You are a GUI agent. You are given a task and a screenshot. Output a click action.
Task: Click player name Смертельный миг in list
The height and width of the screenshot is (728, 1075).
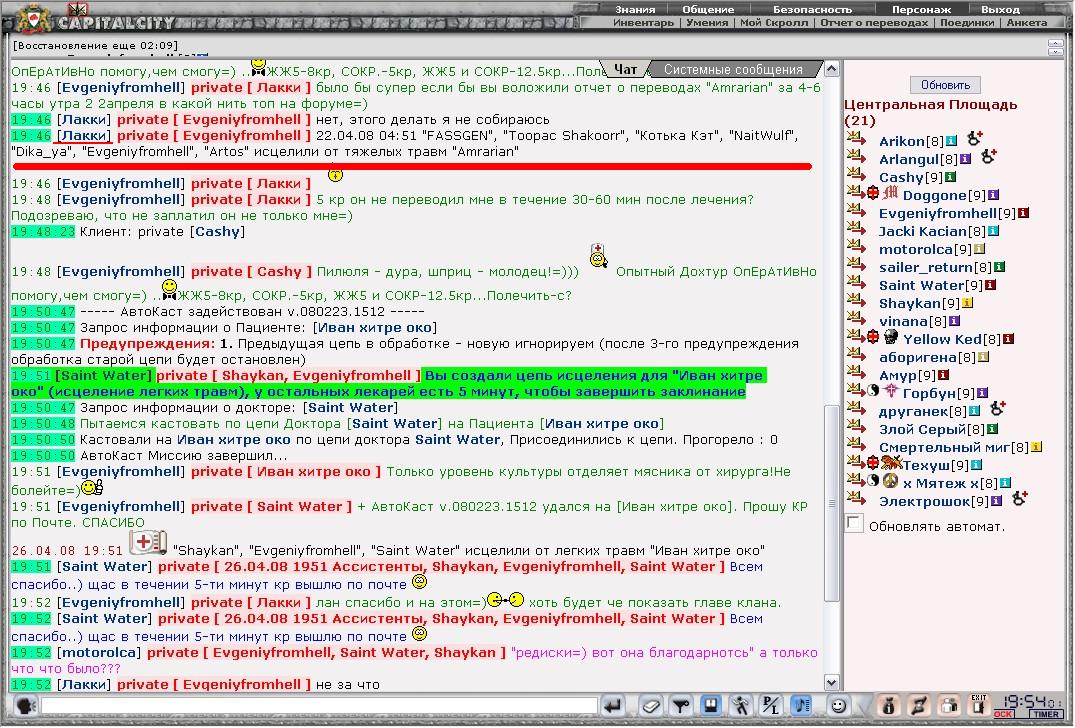944,447
